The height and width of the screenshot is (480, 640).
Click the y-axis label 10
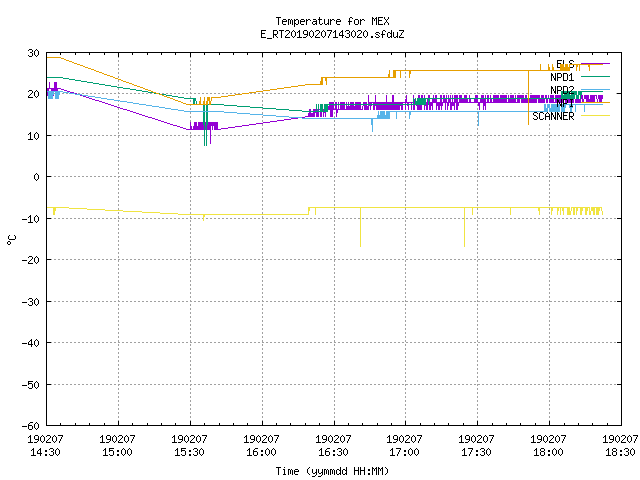(x=33, y=136)
